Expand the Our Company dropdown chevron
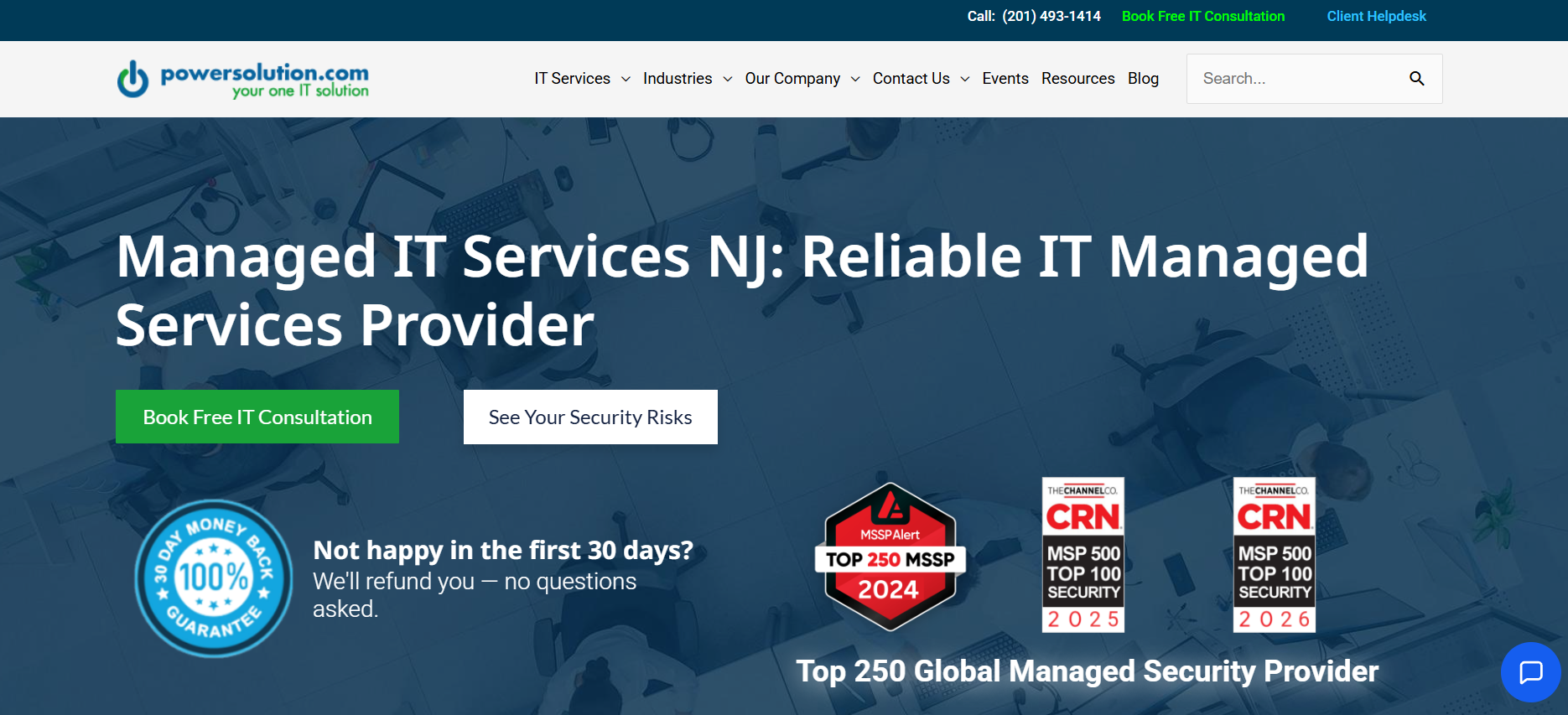 click(855, 79)
